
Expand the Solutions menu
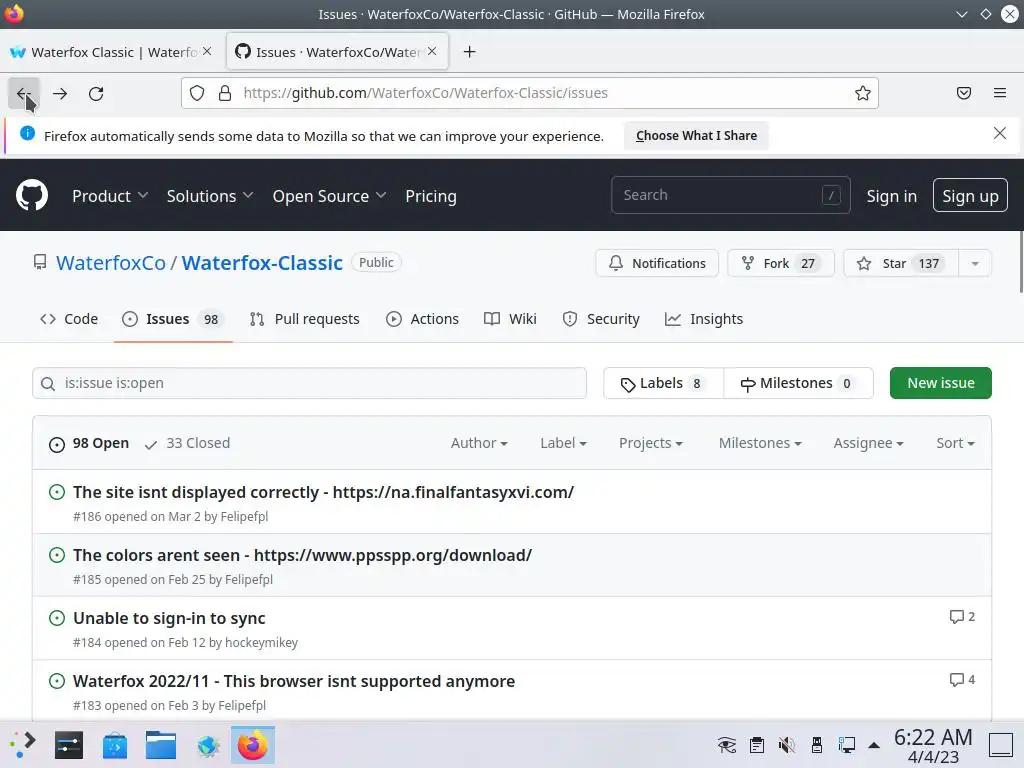point(210,196)
